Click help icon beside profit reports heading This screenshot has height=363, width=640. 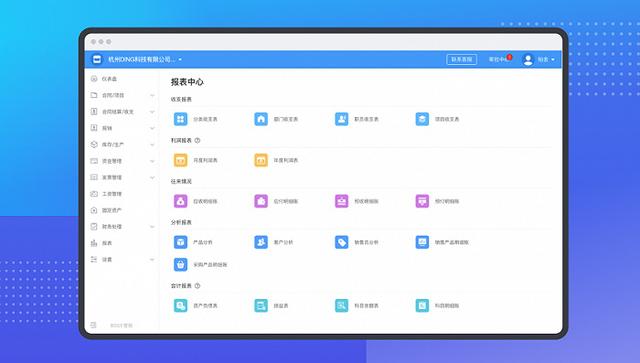tap(197, 140)
